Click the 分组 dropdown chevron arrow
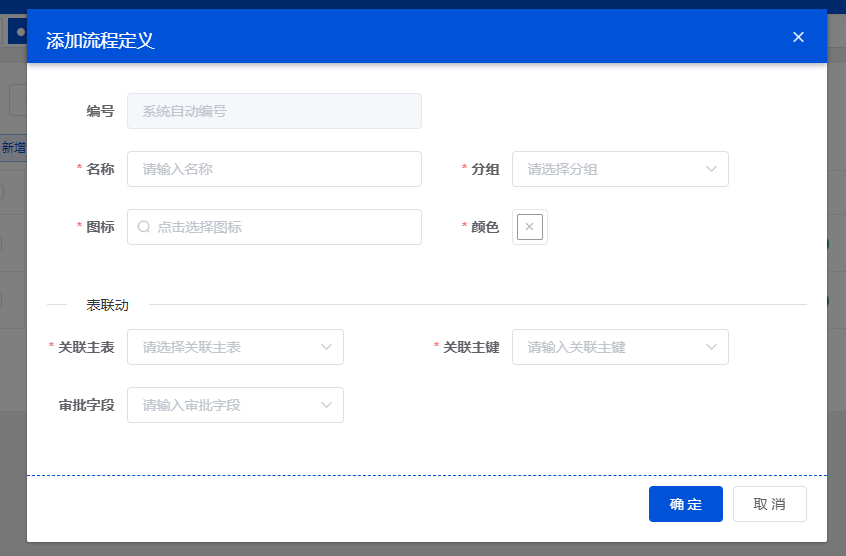The height and width of the screenshot is (556, 846). (711, 169)
